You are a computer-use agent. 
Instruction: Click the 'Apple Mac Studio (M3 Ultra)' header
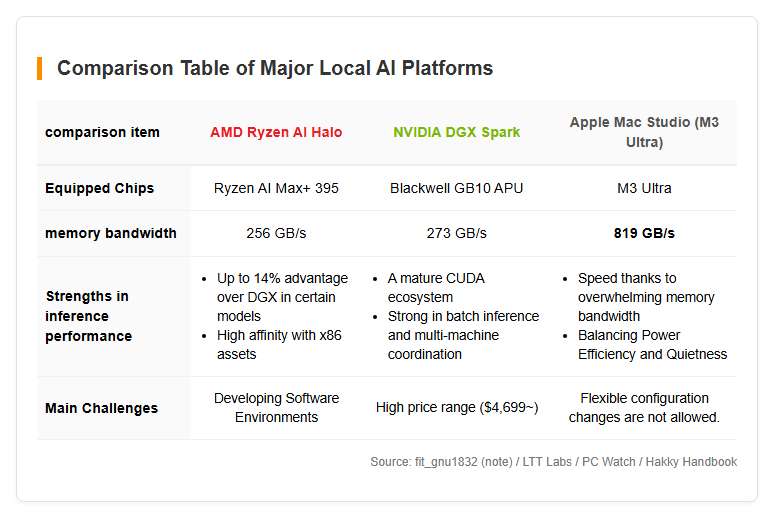(644, 132)
